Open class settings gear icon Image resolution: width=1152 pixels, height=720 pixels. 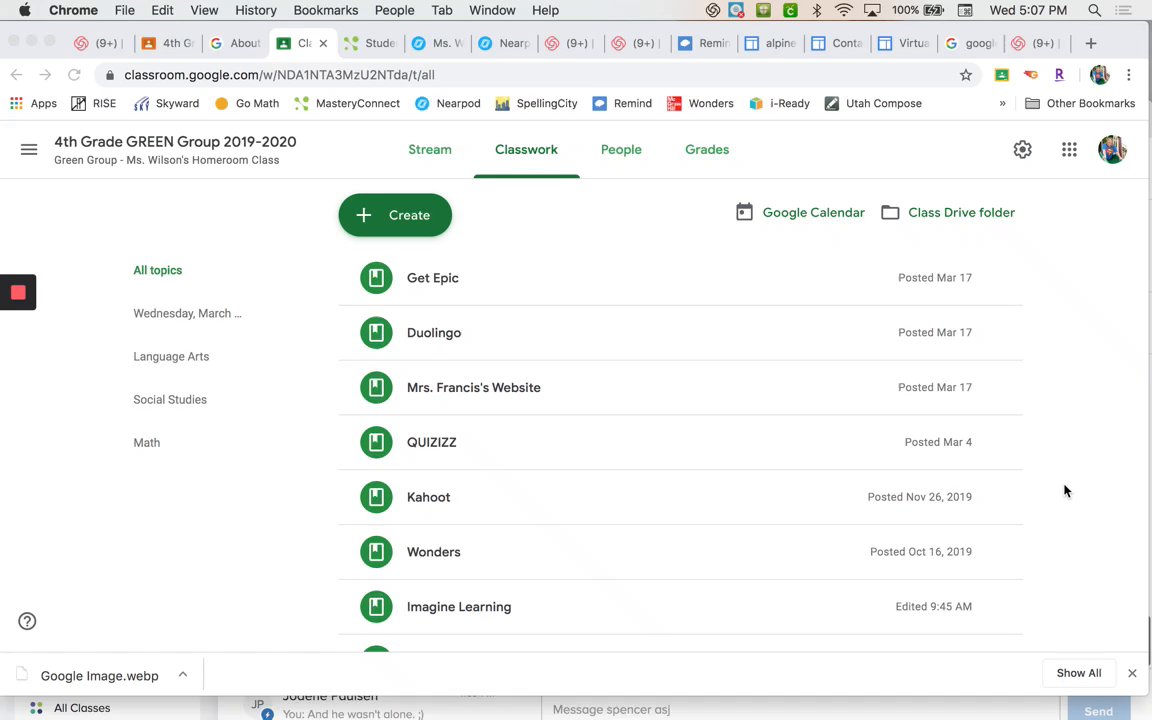1022,150
